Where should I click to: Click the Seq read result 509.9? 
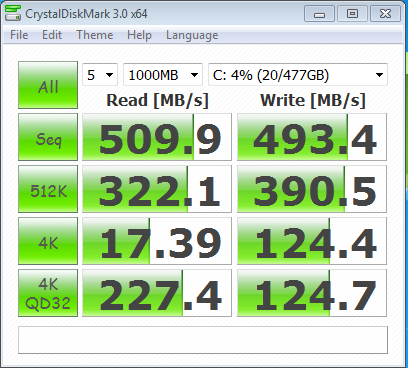pyautogui.click(x=157, y=137)
